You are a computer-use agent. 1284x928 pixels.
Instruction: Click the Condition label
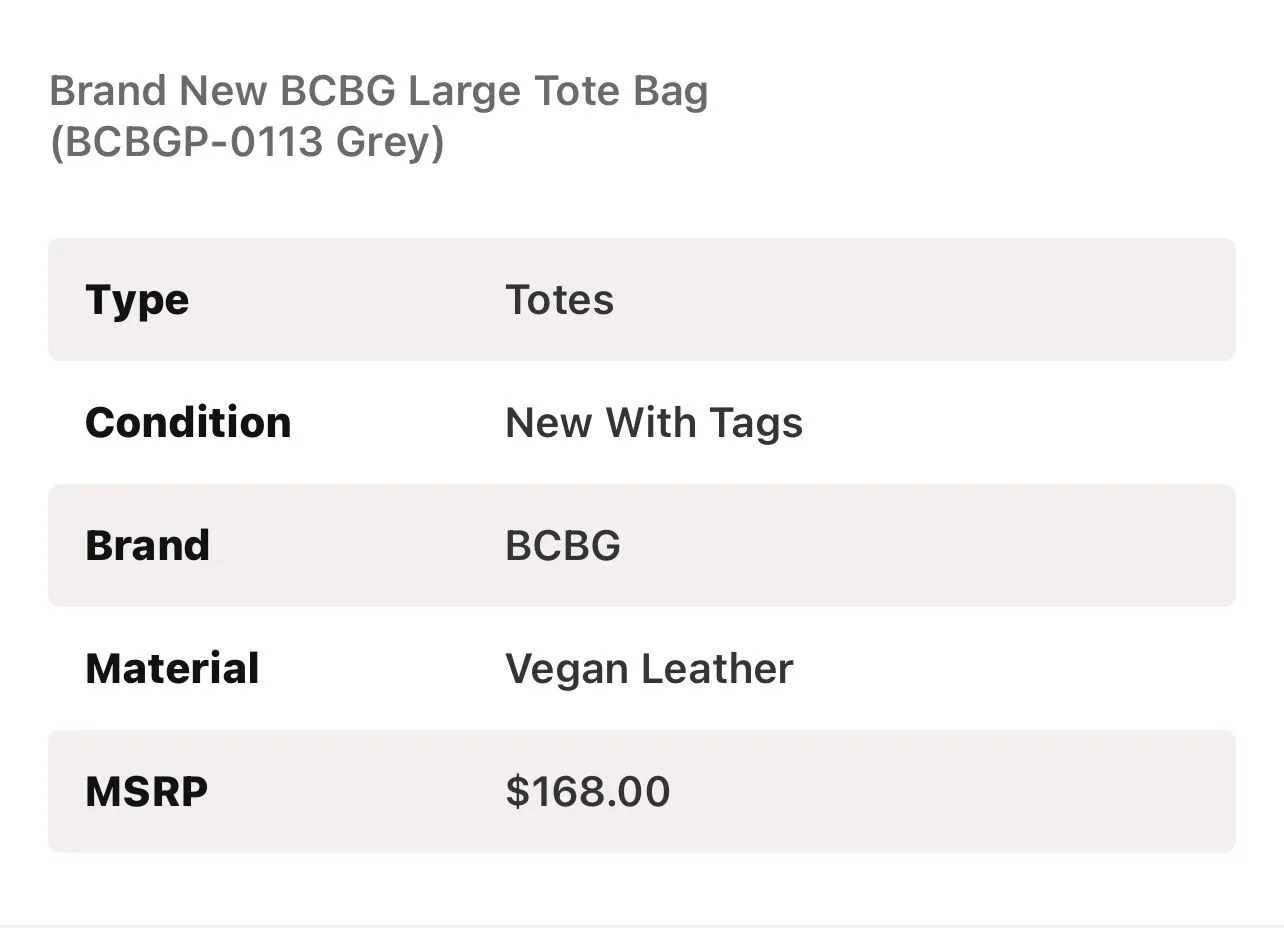[188, 422]
